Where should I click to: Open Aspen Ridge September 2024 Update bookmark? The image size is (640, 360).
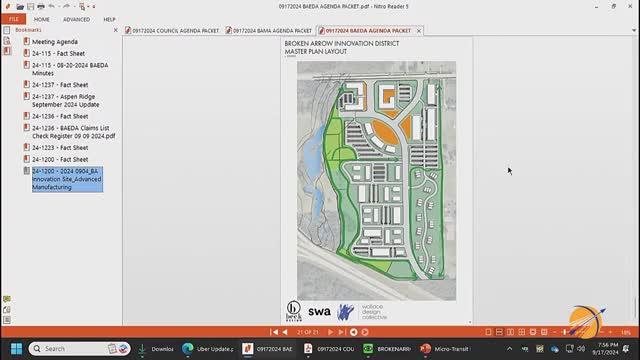[x=66, y=100]
